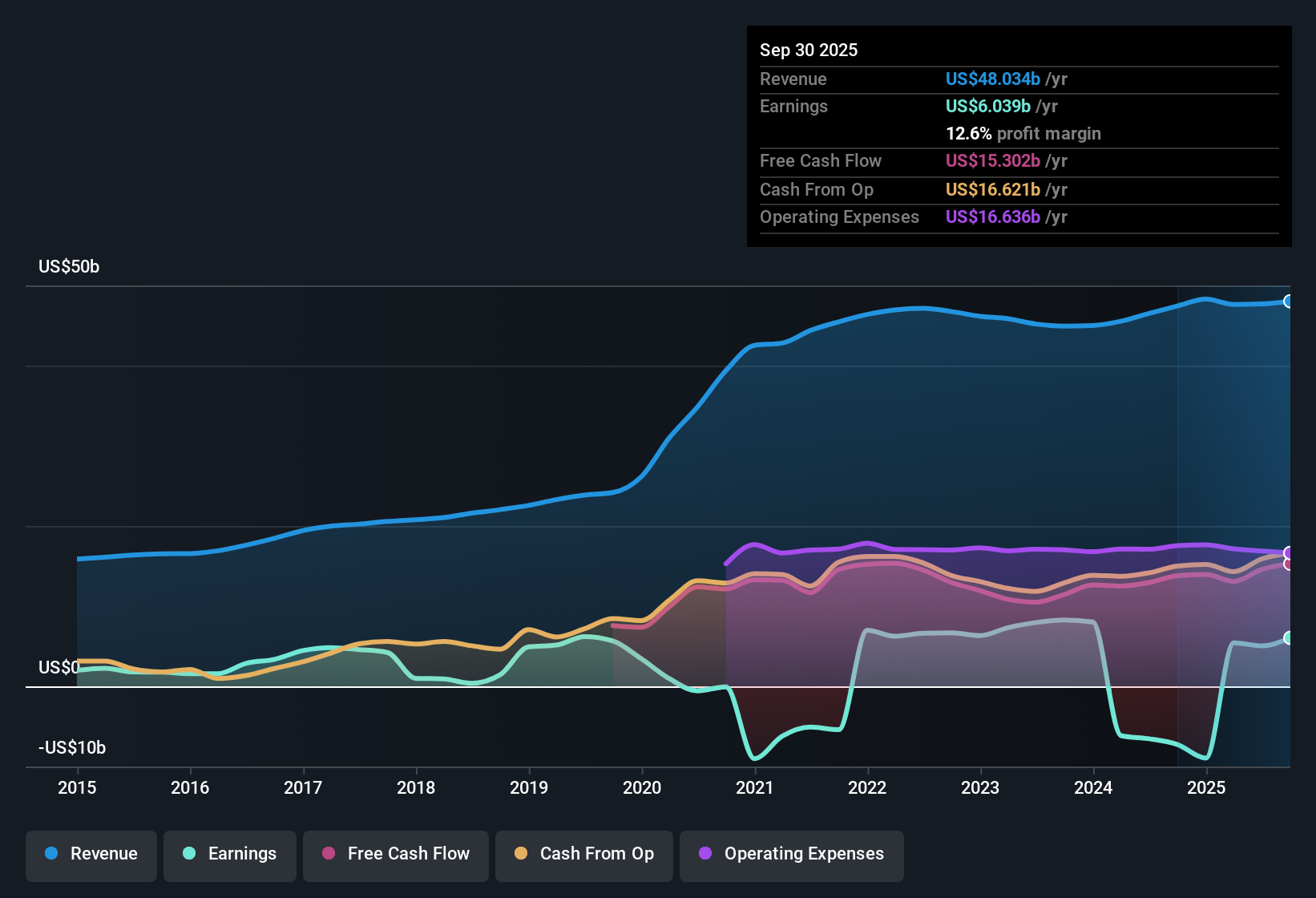Click the 2025 axis label
Image resolution: width=1316 pixels, height=898 pixels.
[1208, 788]
